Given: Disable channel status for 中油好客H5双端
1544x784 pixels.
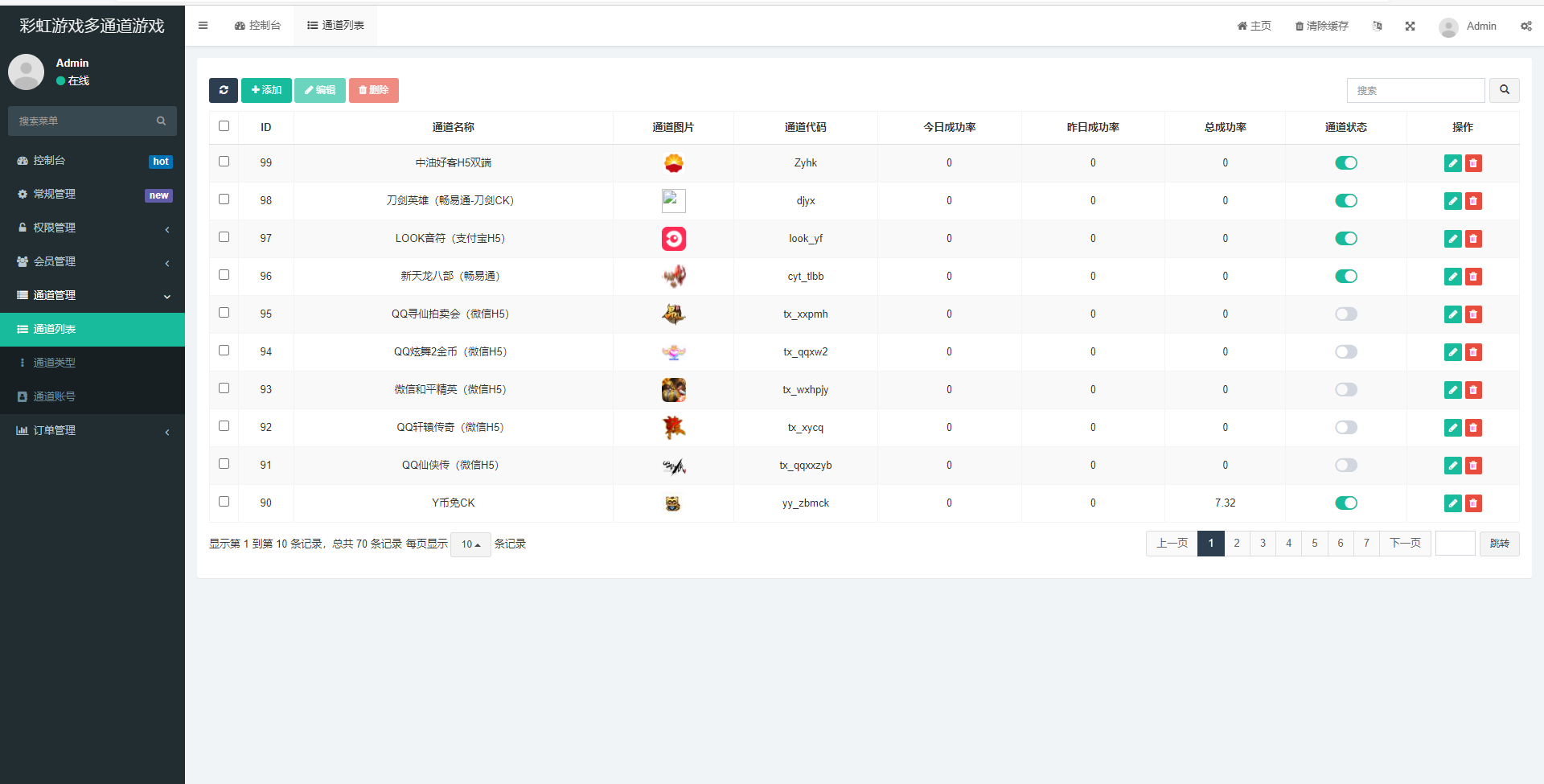Looking at the screenshot, I should pyautogui.click(x=1345, y=163).
